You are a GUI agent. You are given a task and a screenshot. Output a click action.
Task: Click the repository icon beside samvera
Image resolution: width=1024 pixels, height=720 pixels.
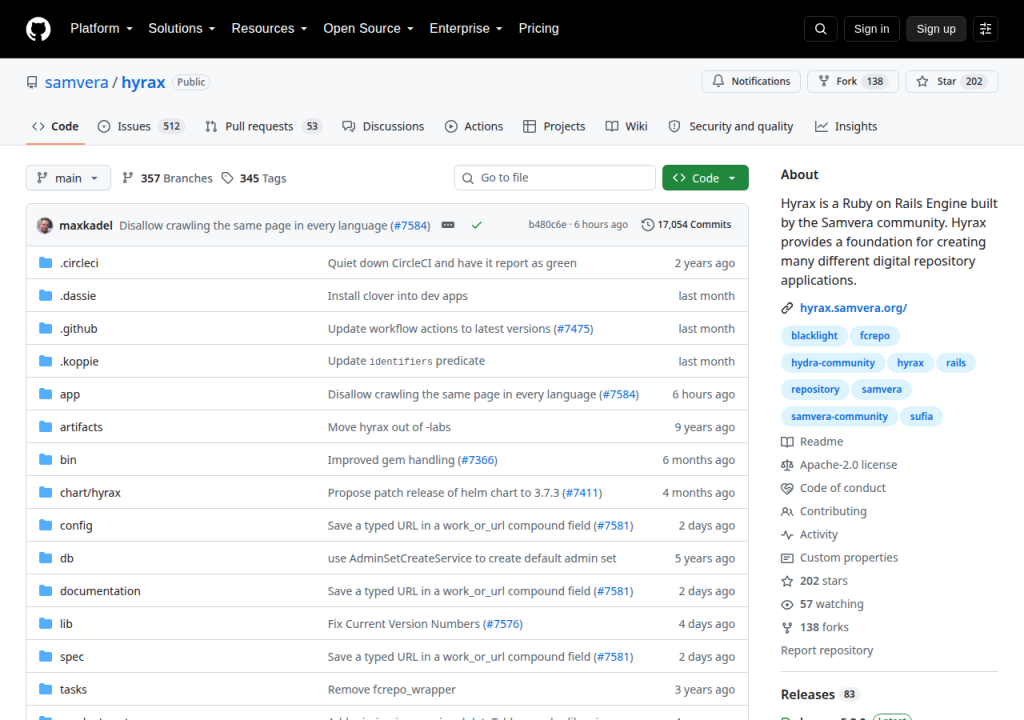[32, 82]
